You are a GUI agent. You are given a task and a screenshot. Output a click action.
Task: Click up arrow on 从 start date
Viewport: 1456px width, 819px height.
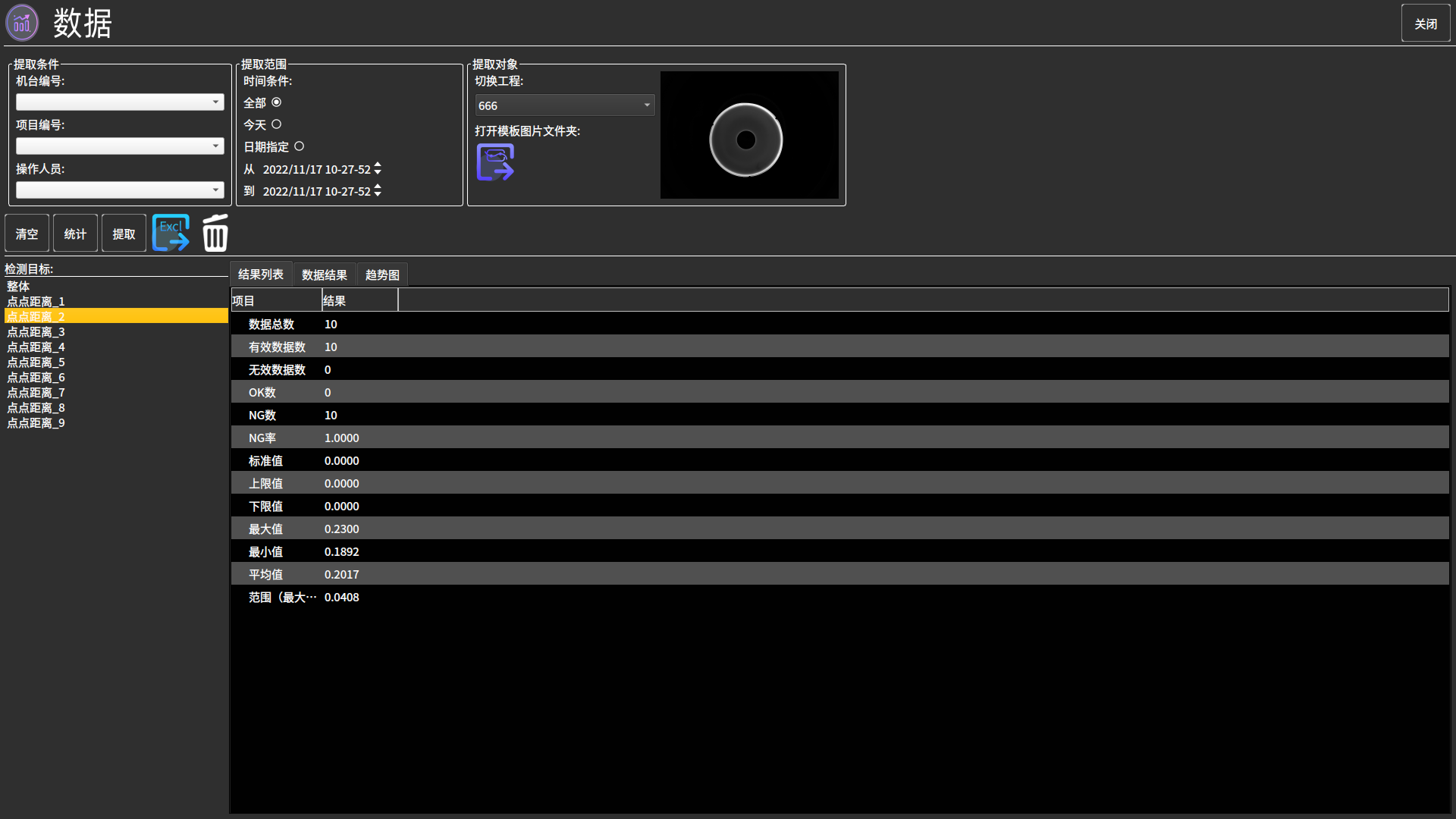pyautogui.click(x=378, y=165)
